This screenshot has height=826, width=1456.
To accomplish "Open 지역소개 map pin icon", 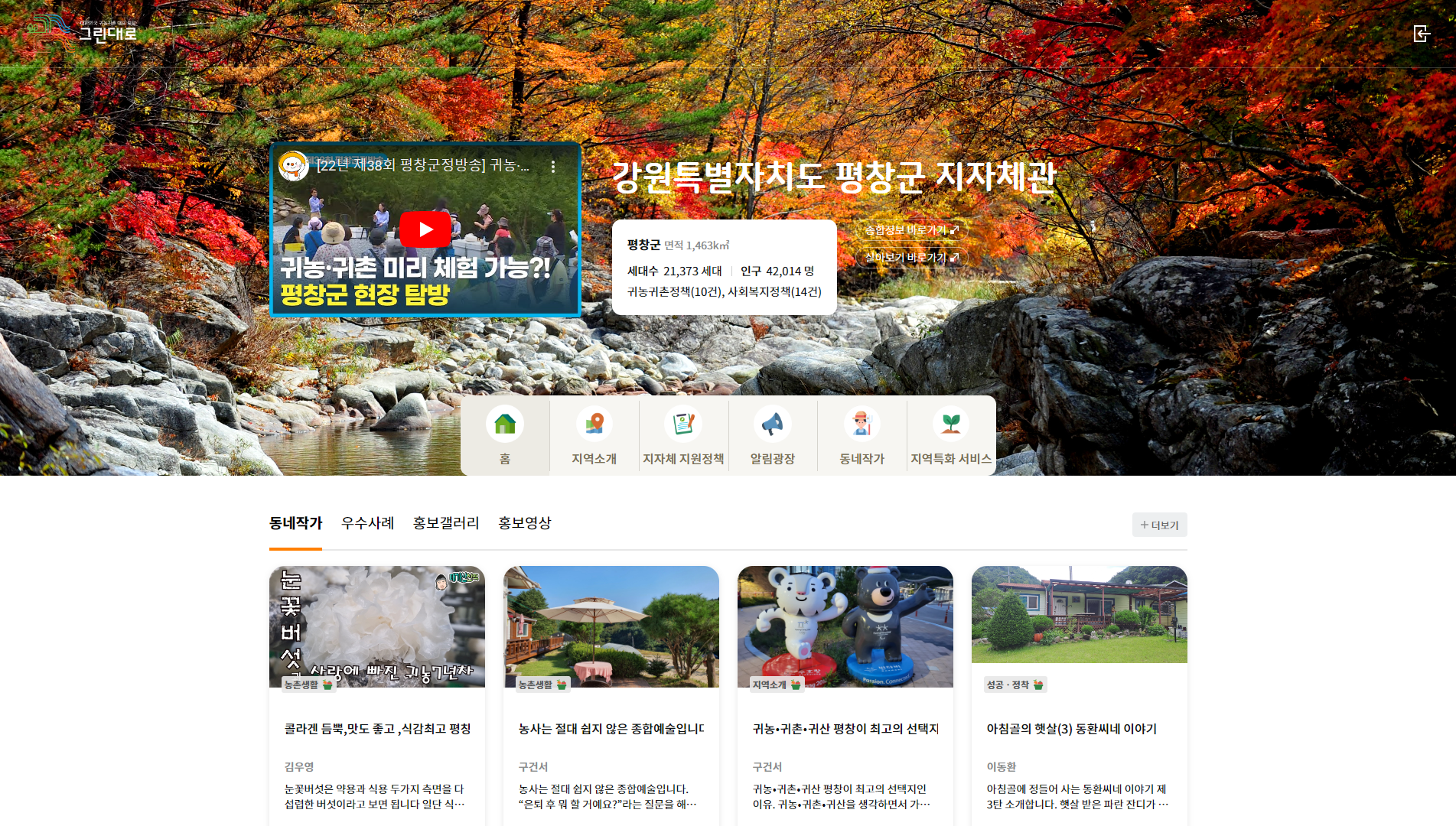I will point(594,424).
